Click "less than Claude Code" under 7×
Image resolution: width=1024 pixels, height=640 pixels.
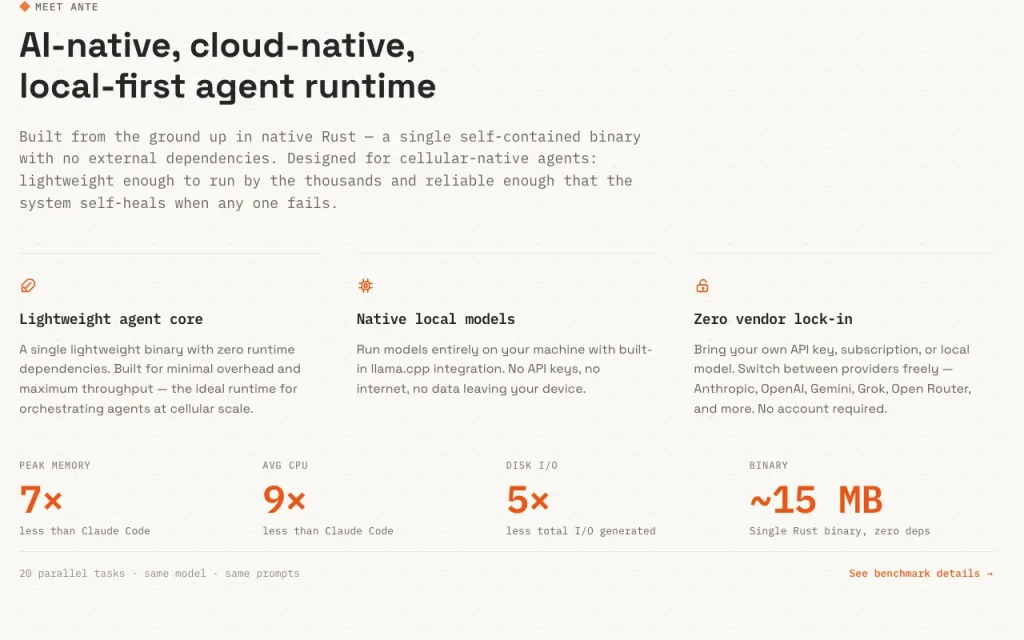coord(85,531)
